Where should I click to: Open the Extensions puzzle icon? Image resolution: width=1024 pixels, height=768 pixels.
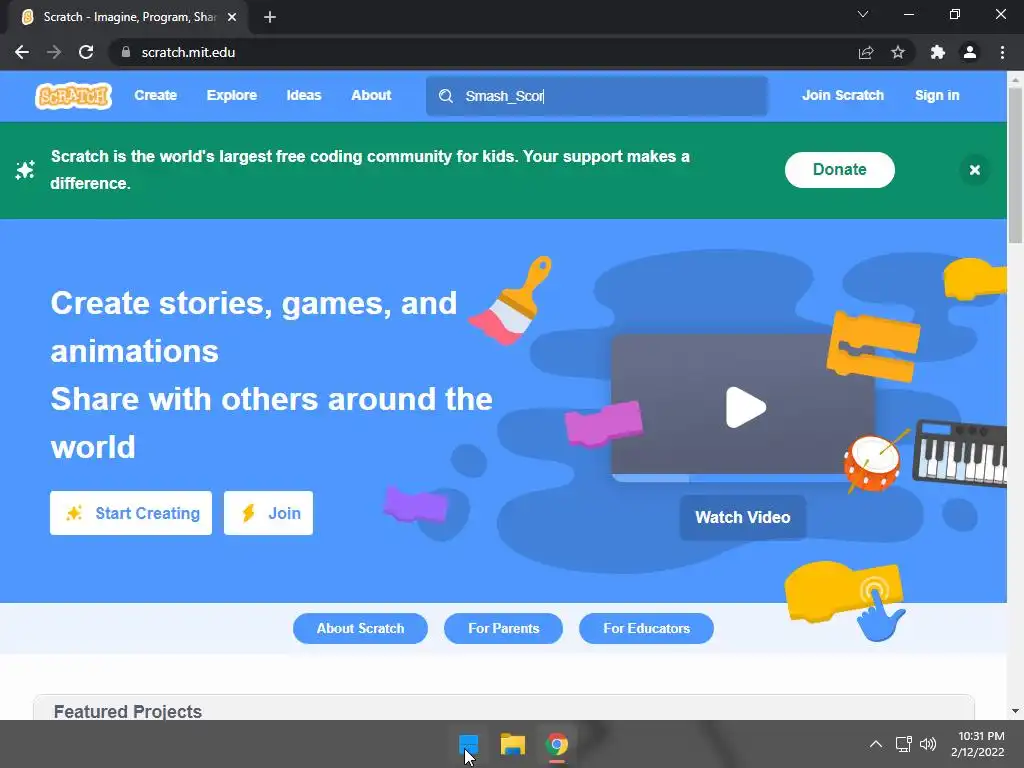(938, 52)
